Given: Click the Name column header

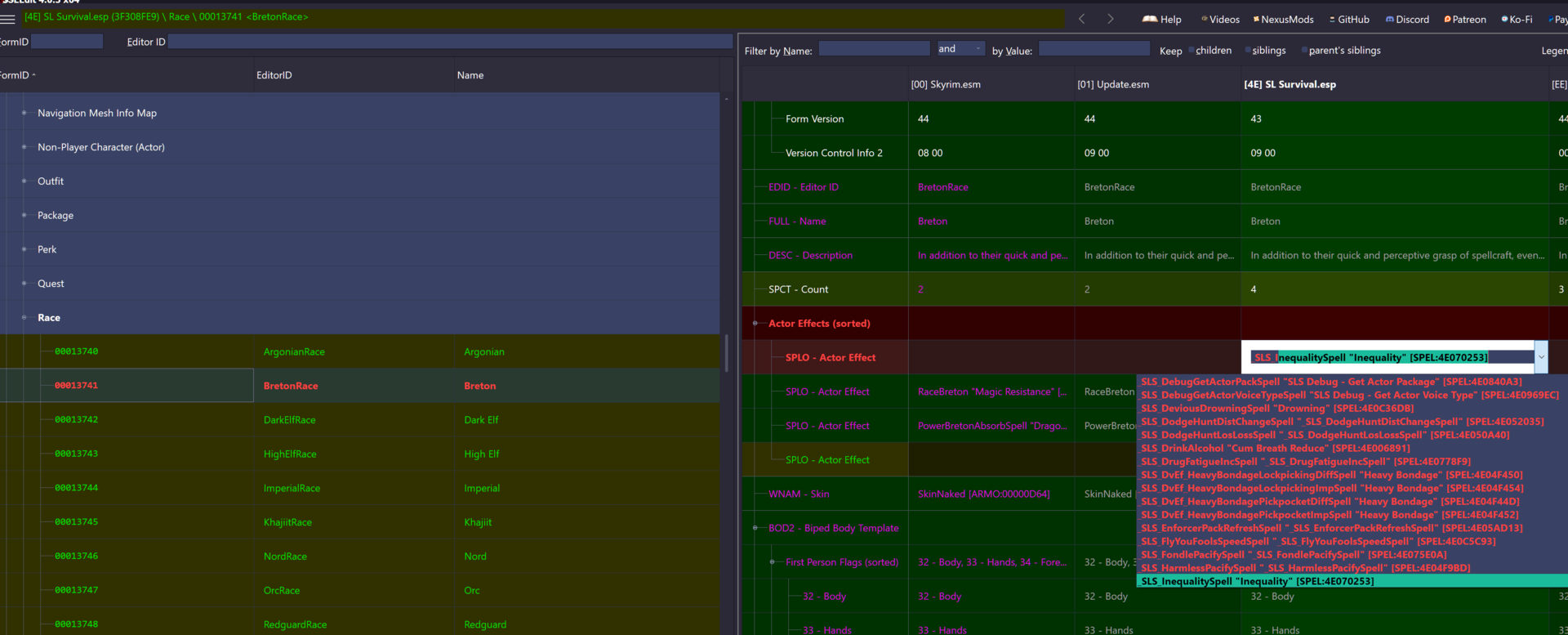Looking at the screenshot, I should coord(586,75).
